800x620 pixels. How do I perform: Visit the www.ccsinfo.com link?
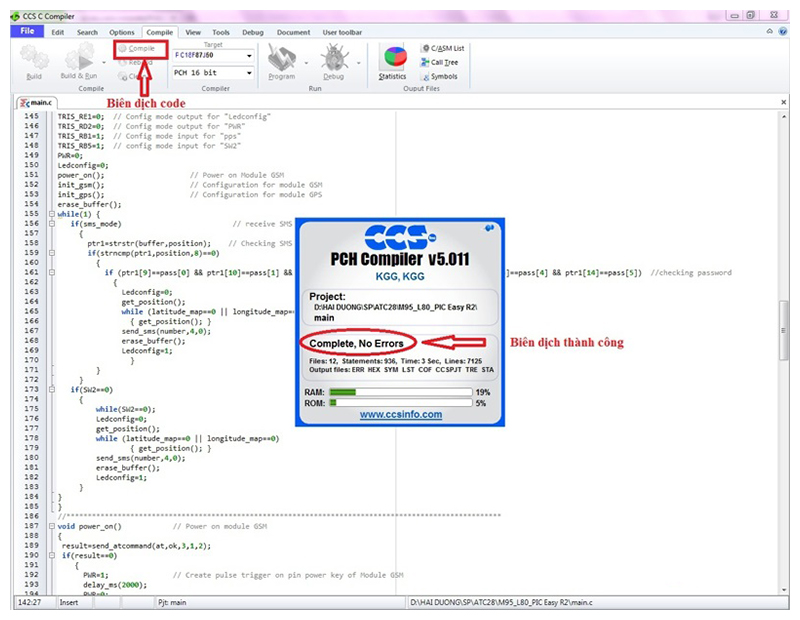[x=401, y=414]
